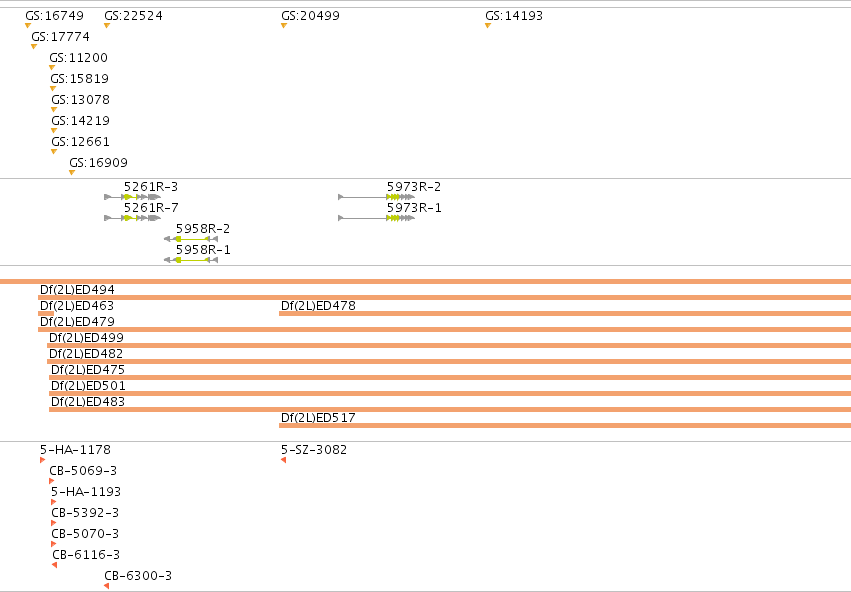Select GS:13078 insertion label

click(80, 100)
